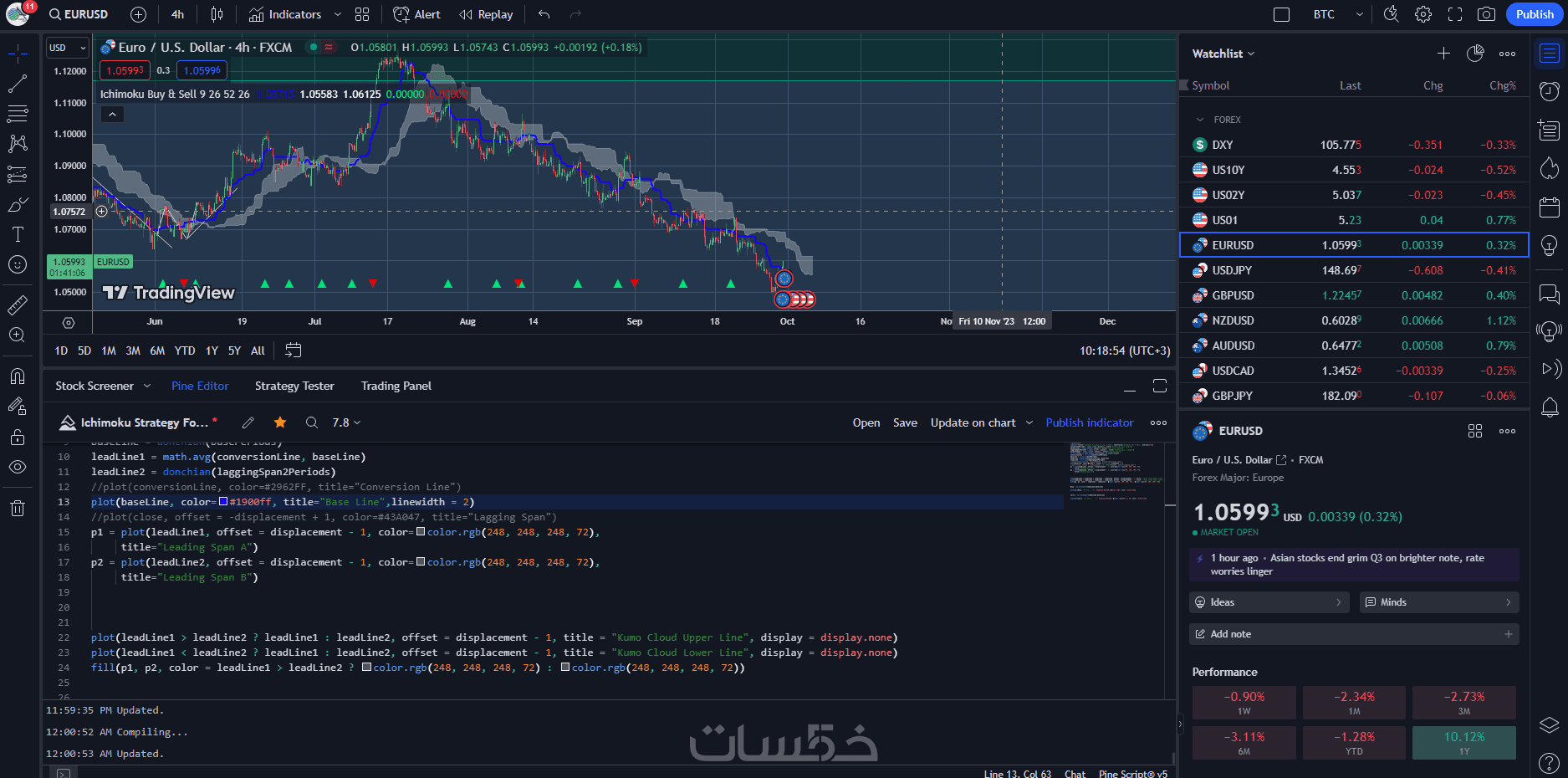1568x778 pixels.
Task: Select the text annotation tool
Action: [x=18, y=234]
